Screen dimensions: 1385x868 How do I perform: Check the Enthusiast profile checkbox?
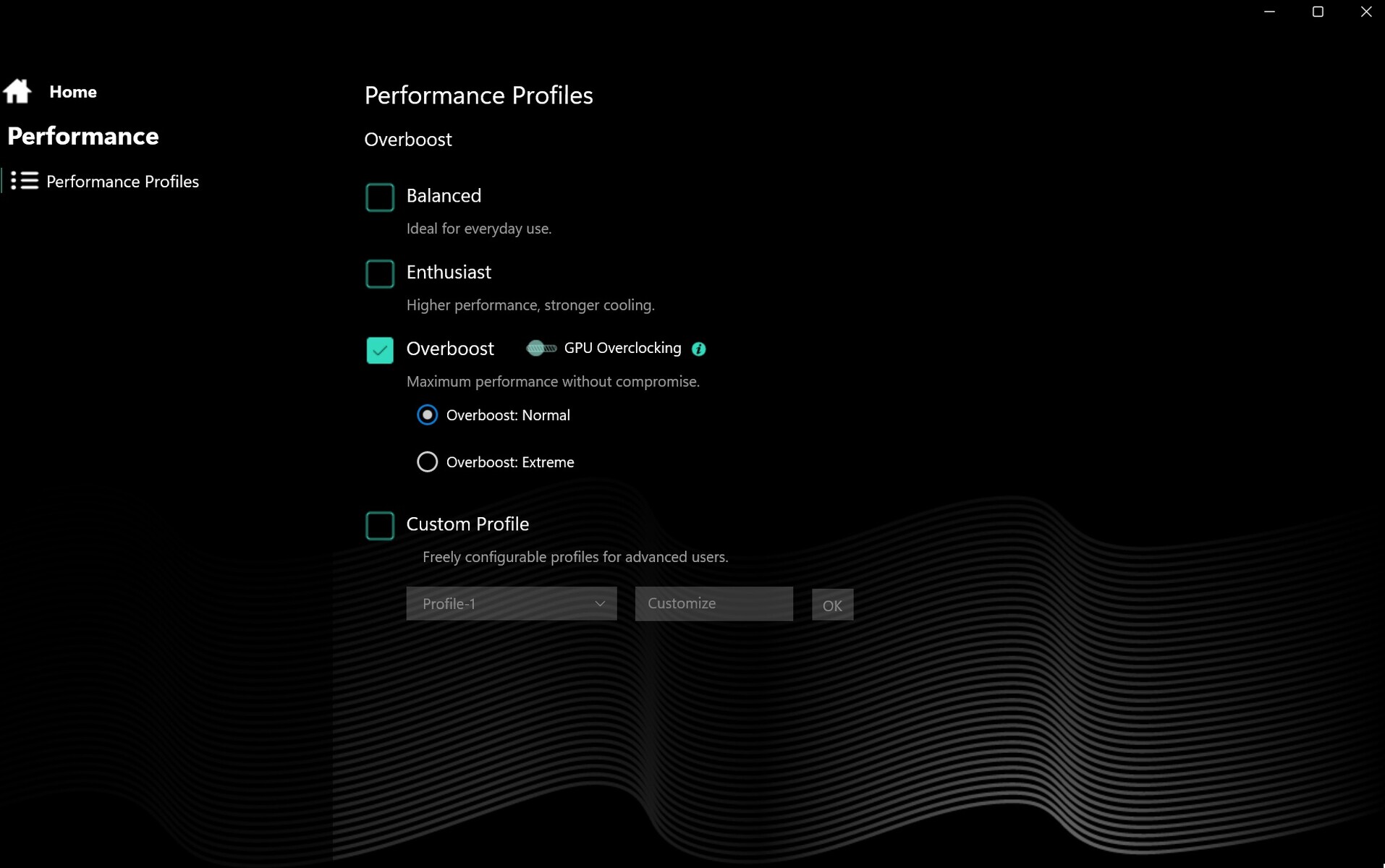pyautogui.click(x=380, y=274)
